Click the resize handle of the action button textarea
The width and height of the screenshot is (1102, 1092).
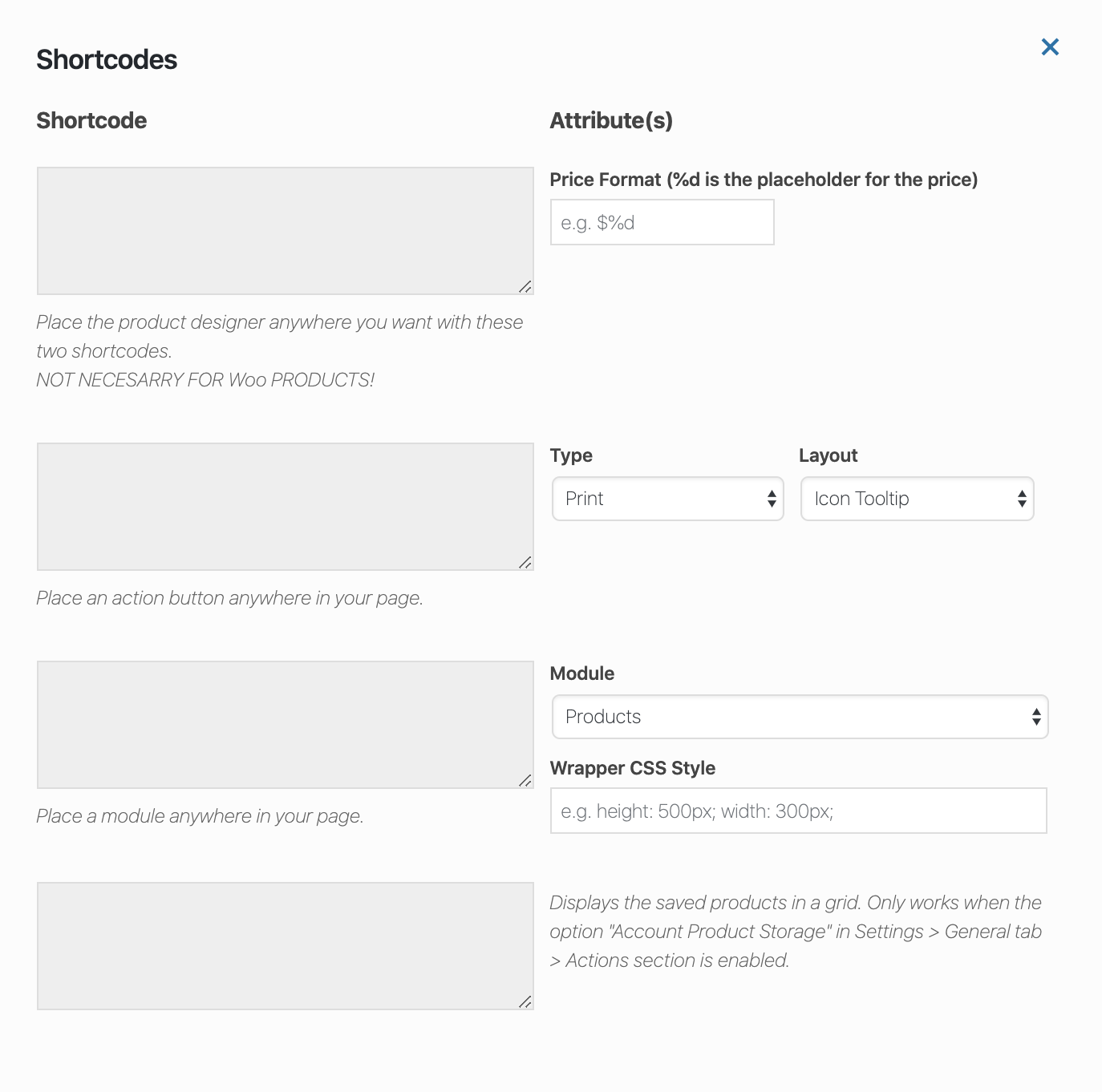[526, 562]
